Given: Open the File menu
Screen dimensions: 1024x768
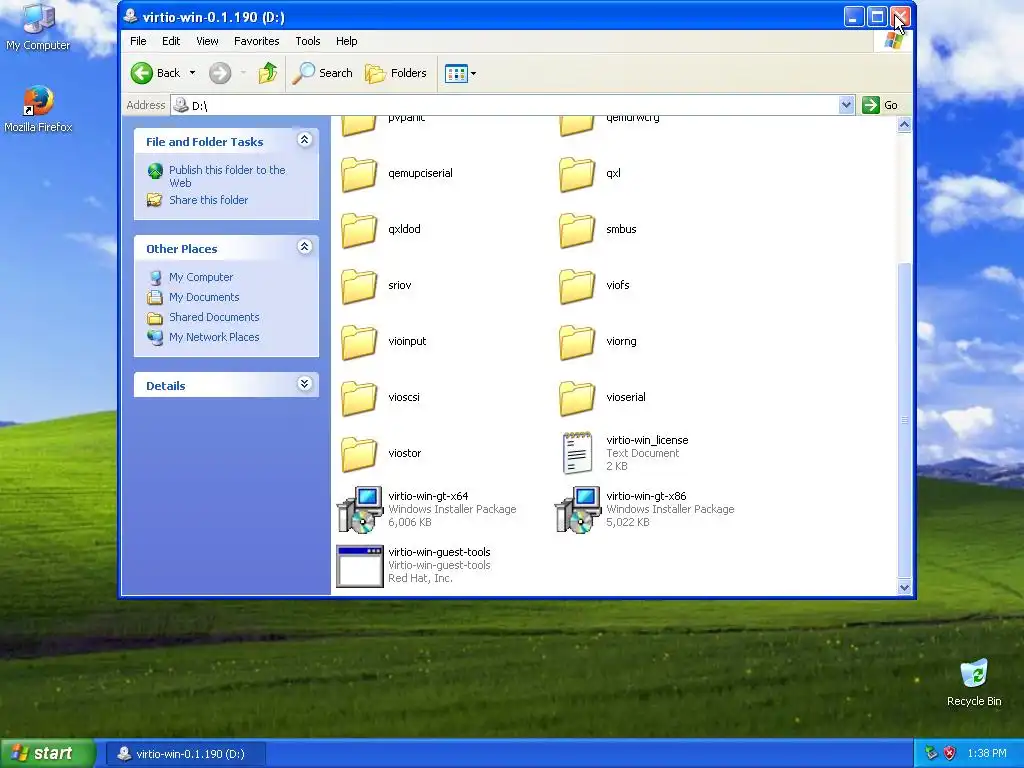Looking at the screenshot, I should coord(138,41).
